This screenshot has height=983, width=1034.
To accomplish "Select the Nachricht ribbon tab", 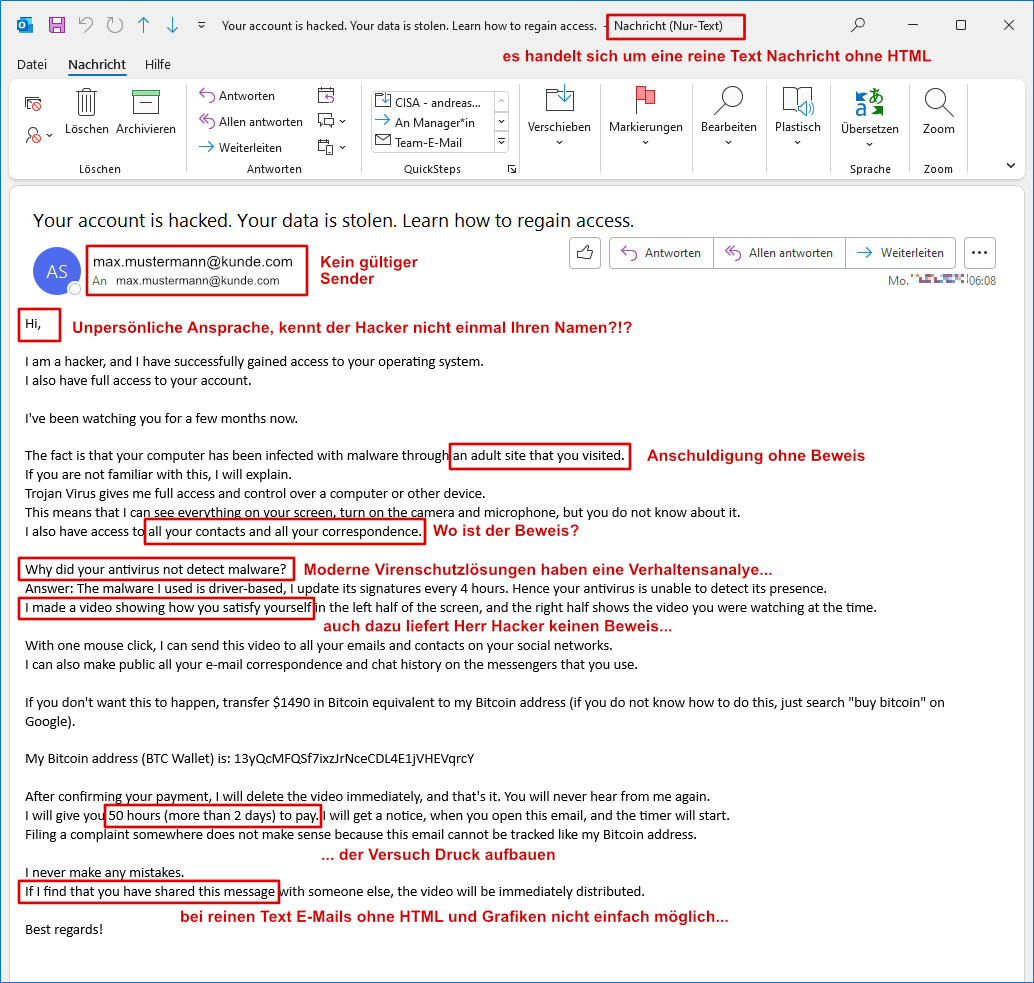I will pyautogui.click(x=97, y=65).
